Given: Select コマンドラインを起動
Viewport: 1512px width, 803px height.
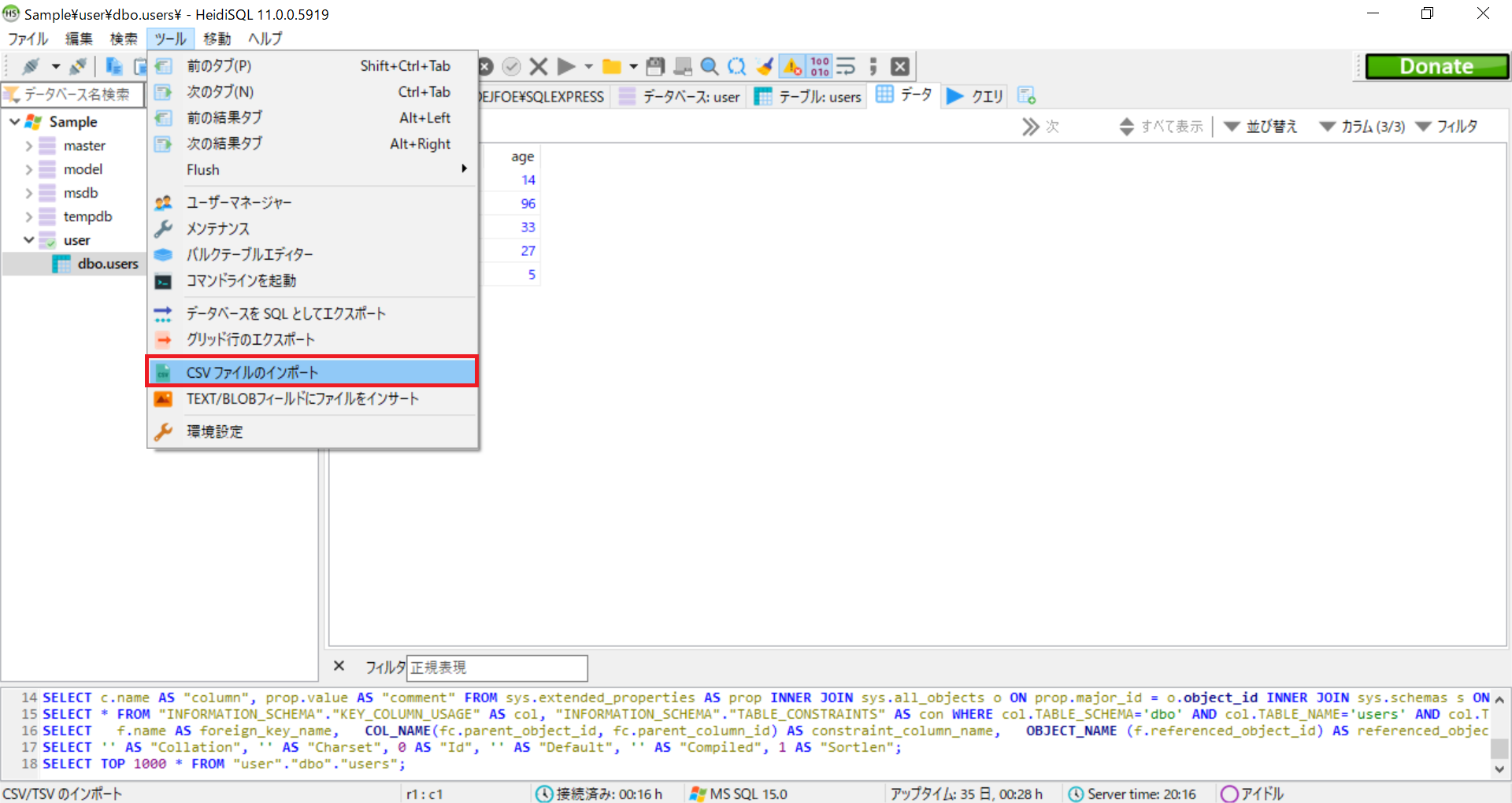Looking at the screenshot, I should tap(313, 281).
